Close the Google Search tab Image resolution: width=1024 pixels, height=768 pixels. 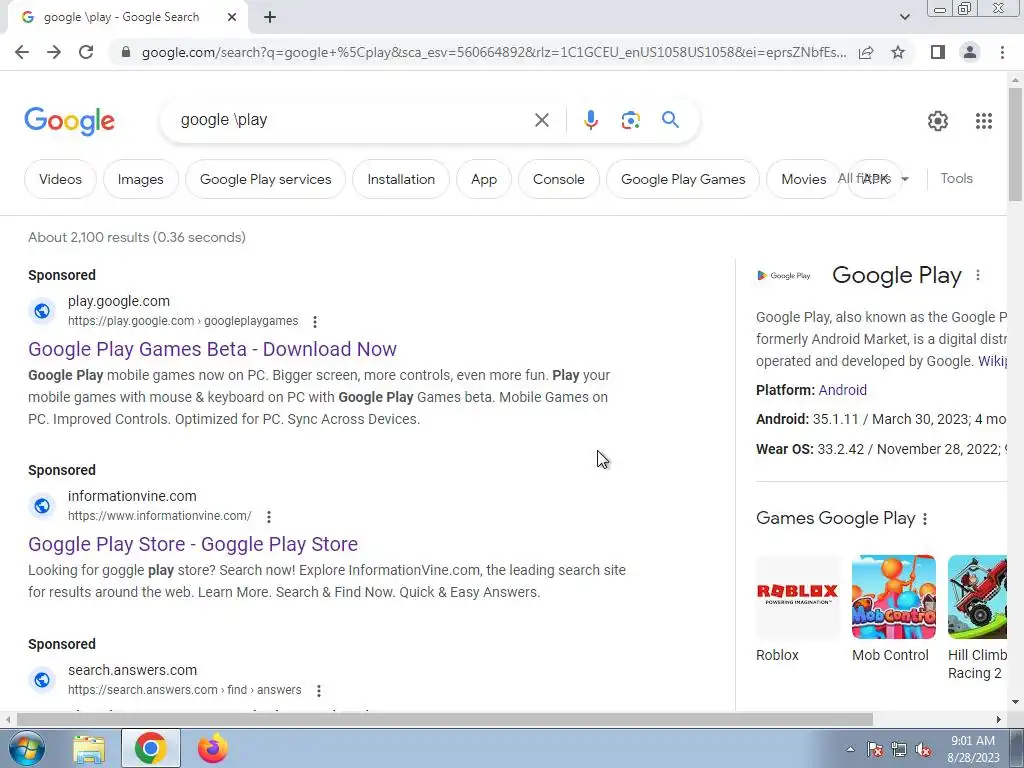point(232,18)
